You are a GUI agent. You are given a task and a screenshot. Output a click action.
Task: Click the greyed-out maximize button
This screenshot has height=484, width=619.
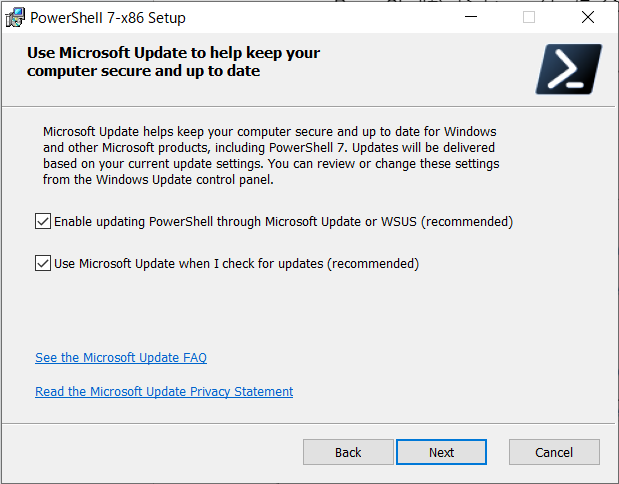(x=529, y=17)
